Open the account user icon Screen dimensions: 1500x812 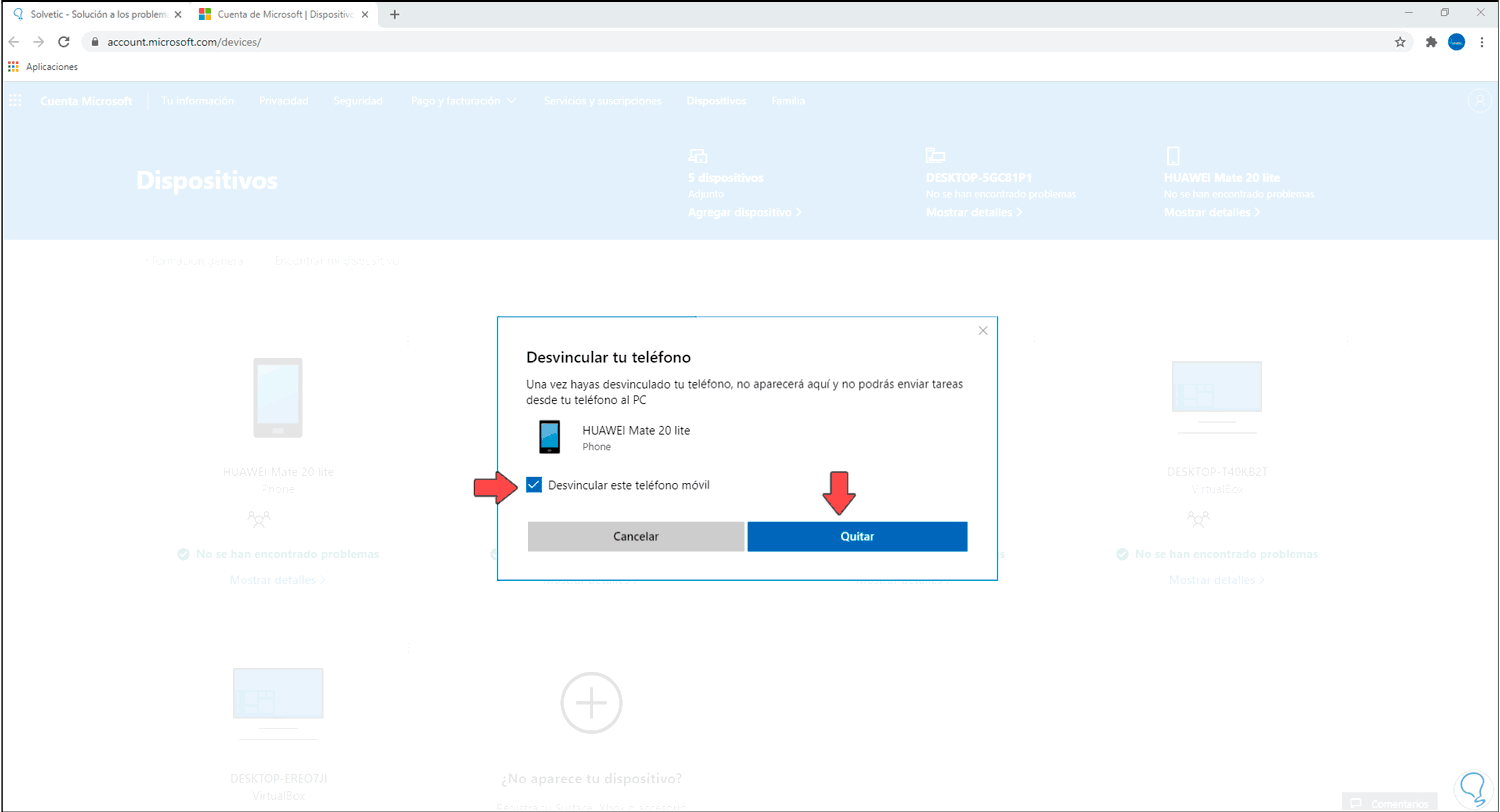pyautogui.click(x=1479, y=101)
